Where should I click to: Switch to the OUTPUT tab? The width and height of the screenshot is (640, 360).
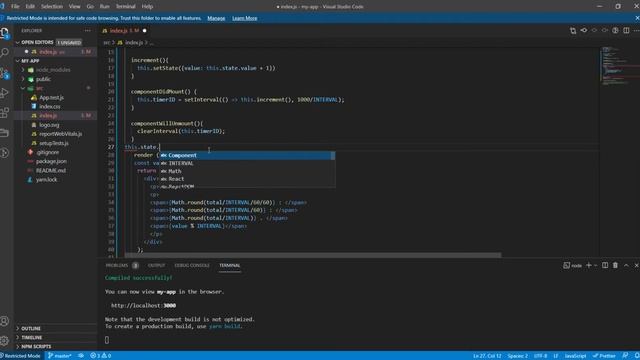pyautogui.click(x=156, y=265)
